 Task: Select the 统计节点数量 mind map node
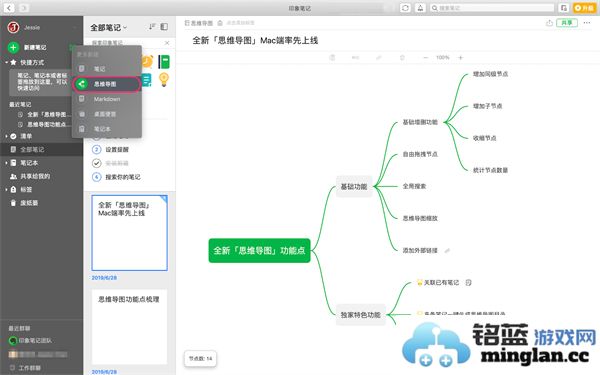click(490, 170)
